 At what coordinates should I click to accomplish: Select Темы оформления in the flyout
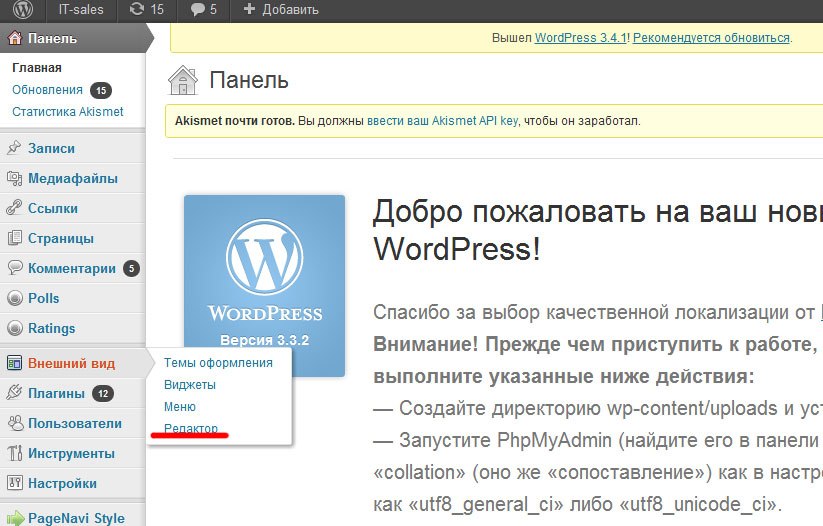click(x=218, y=363)
